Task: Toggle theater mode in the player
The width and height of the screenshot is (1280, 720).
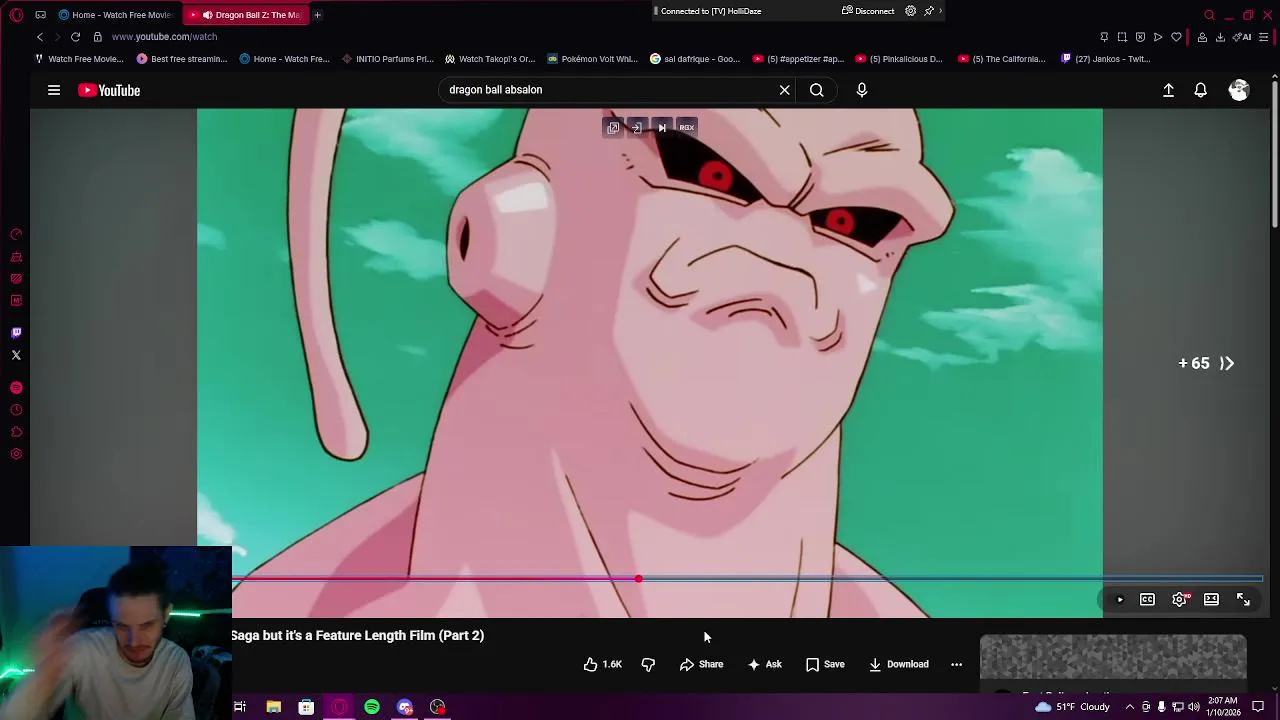Action: coord(1211,600)
